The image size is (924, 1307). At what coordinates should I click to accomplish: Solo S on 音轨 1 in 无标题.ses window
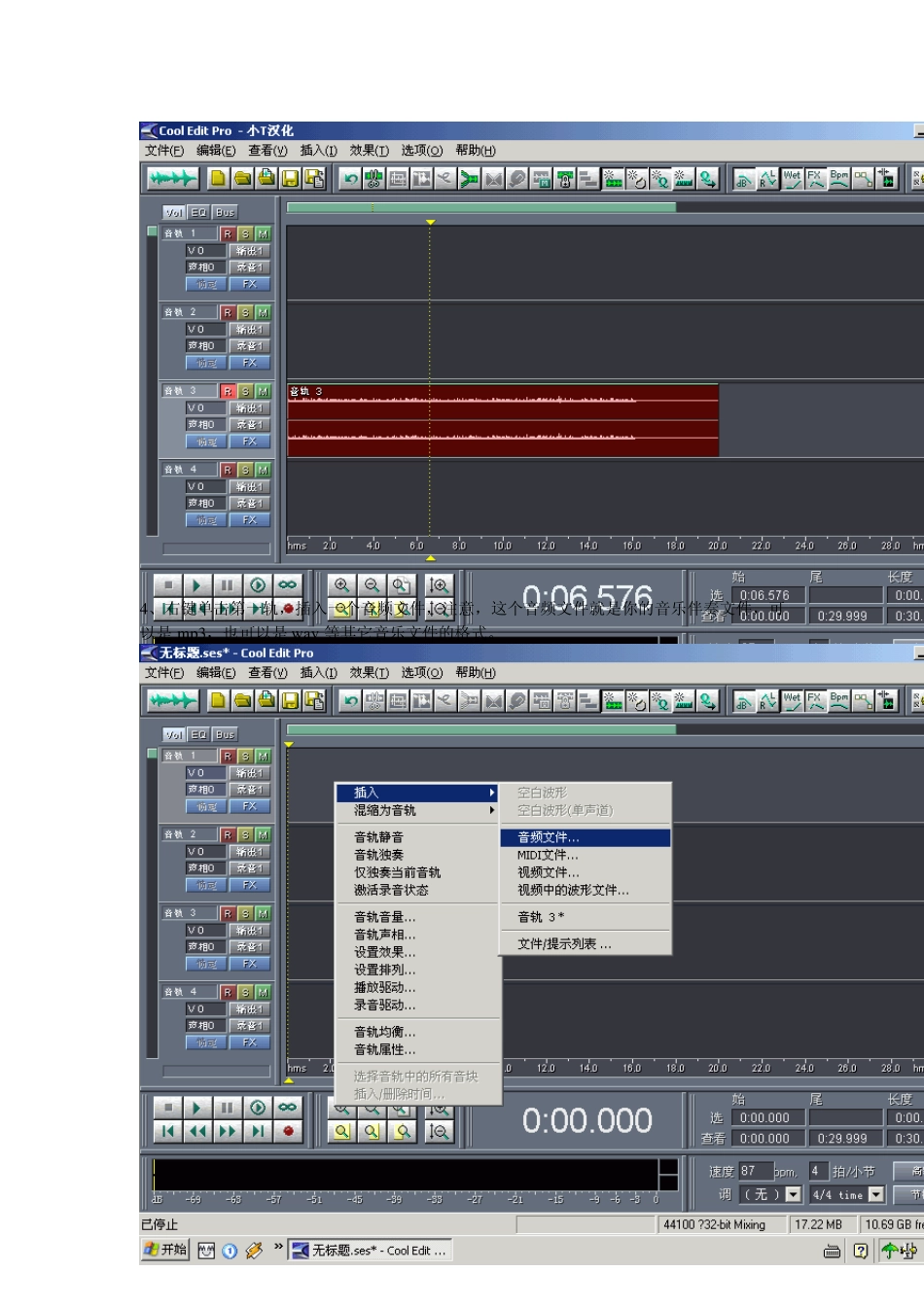tap(245, 756)
